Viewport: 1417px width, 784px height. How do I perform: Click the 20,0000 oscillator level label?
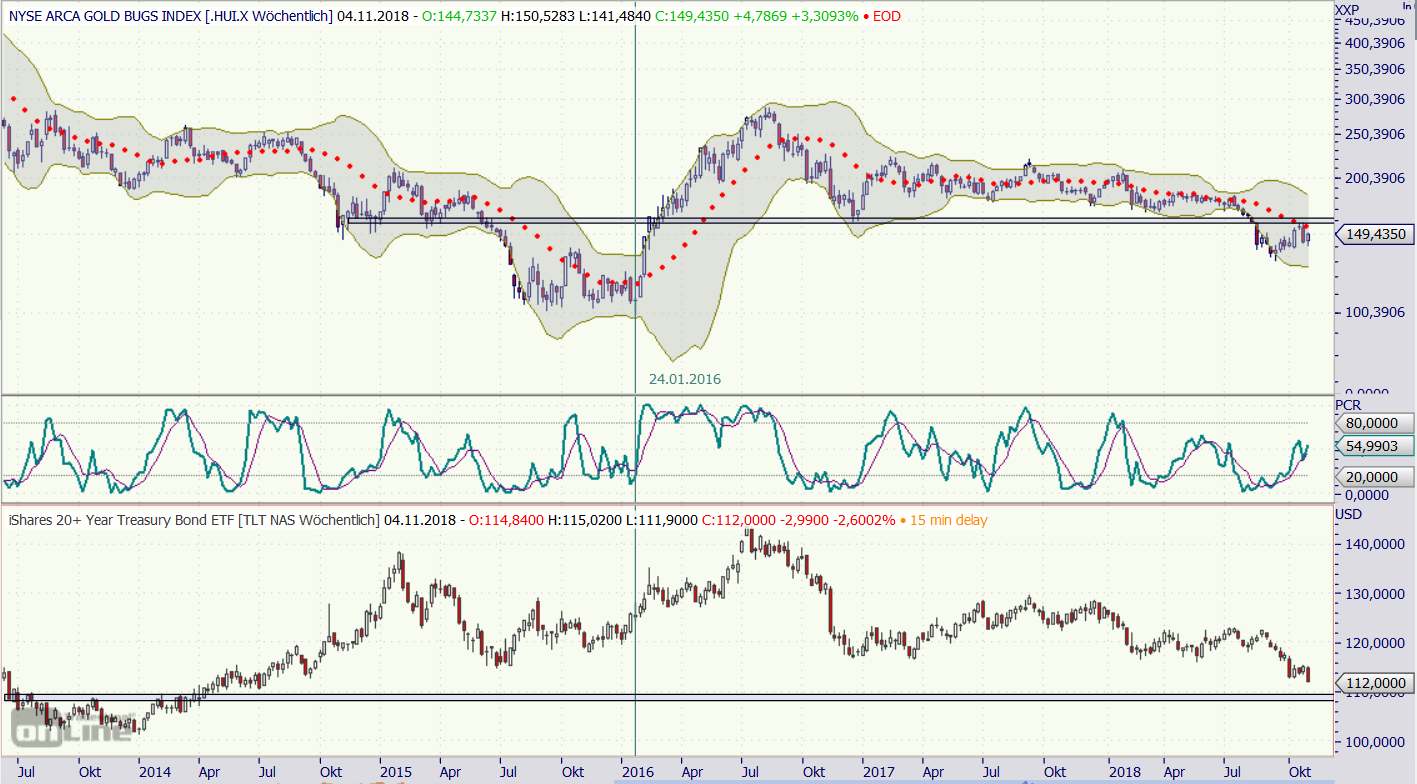pyautogui.click(x=1375, y=477)
